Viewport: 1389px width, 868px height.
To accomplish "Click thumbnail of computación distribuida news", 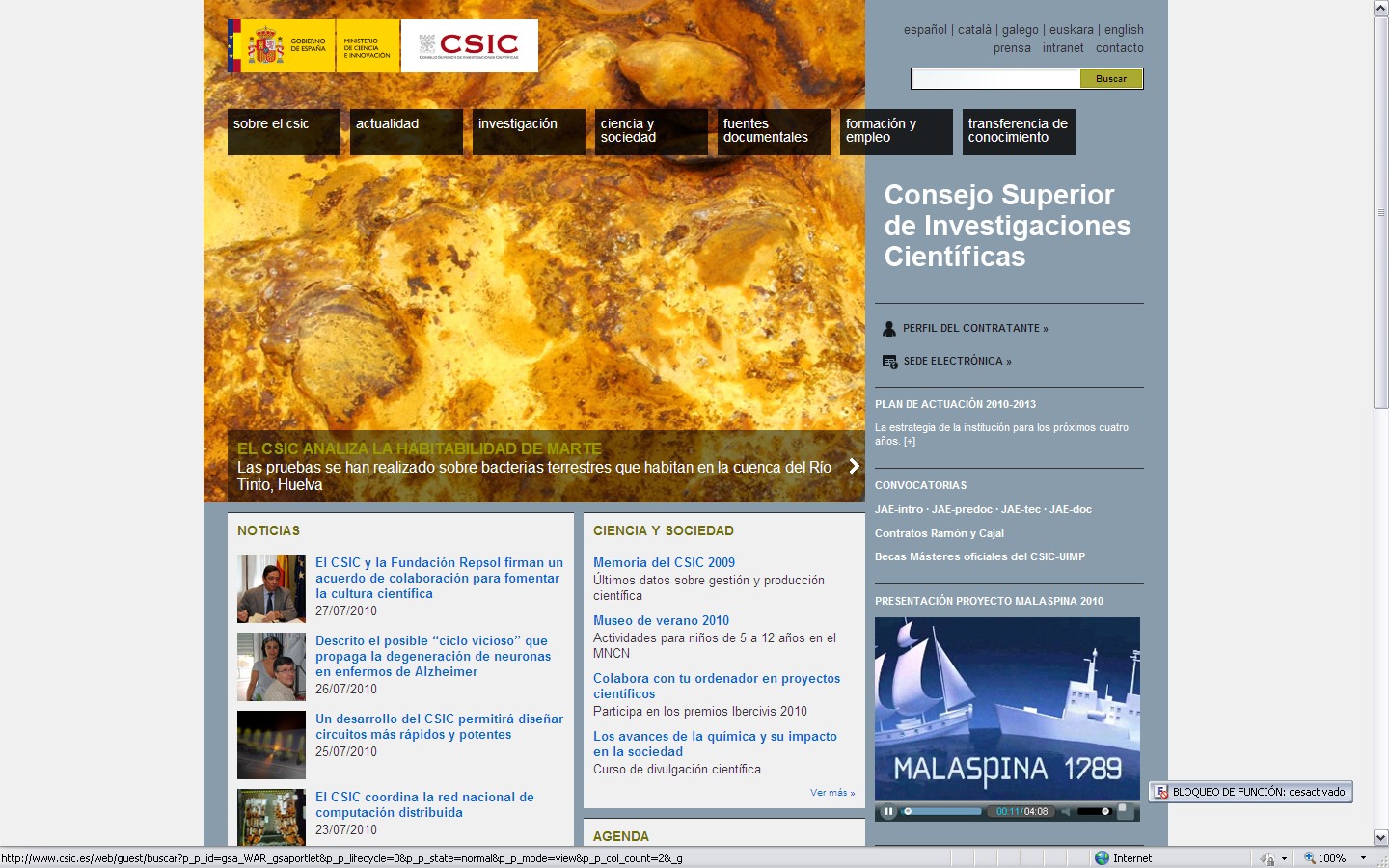I will click(271, 818).
